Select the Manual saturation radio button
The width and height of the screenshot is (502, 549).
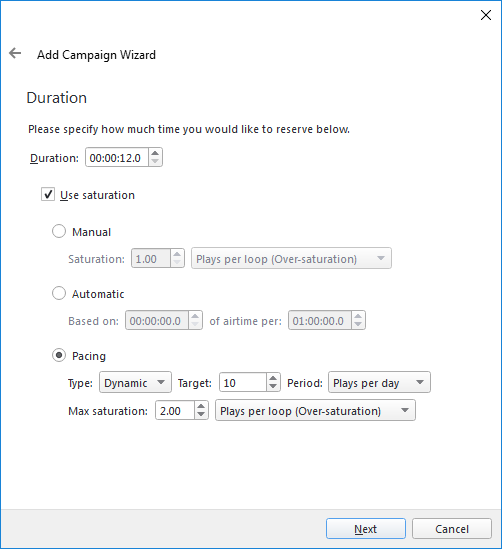click(59, 231)
